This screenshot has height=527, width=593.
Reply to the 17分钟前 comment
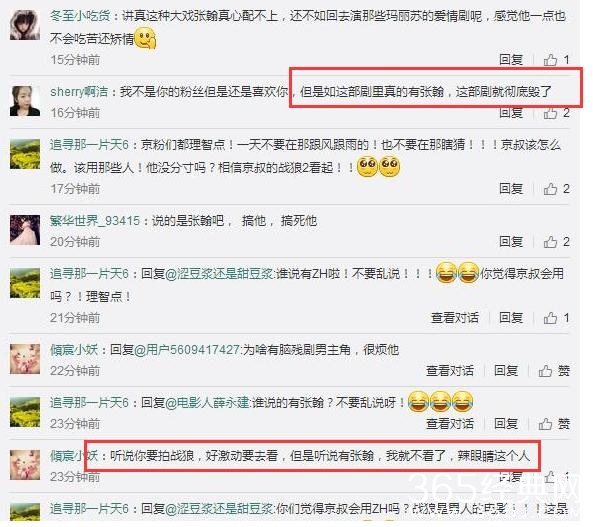(511, 188)
